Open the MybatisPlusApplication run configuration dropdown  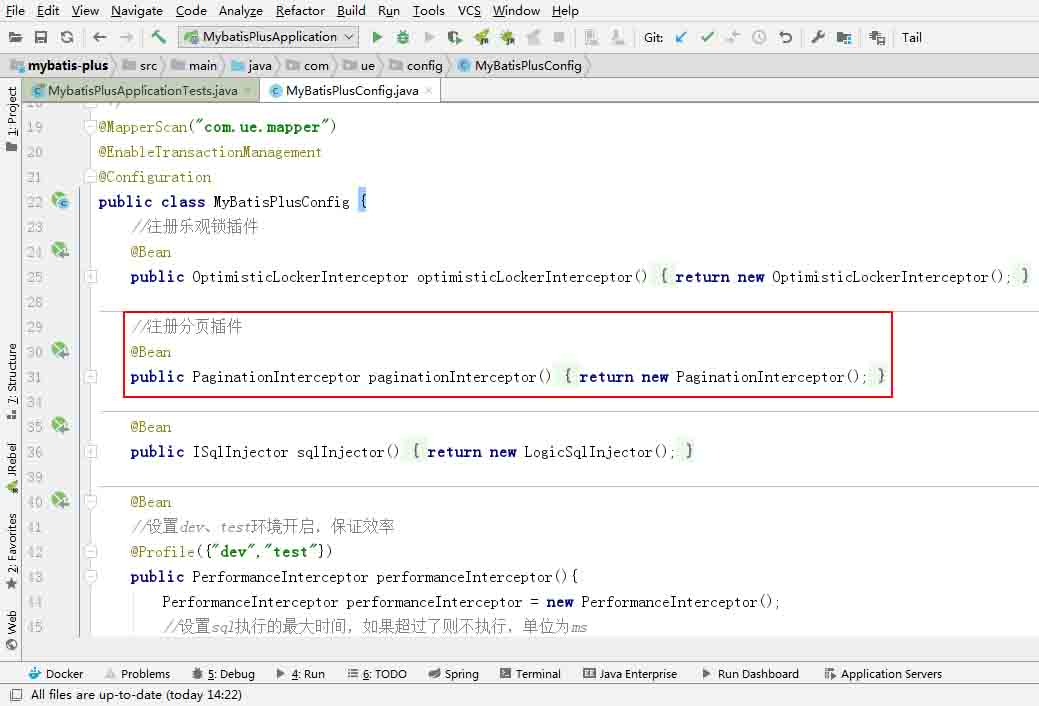click(x=268, y=37)
